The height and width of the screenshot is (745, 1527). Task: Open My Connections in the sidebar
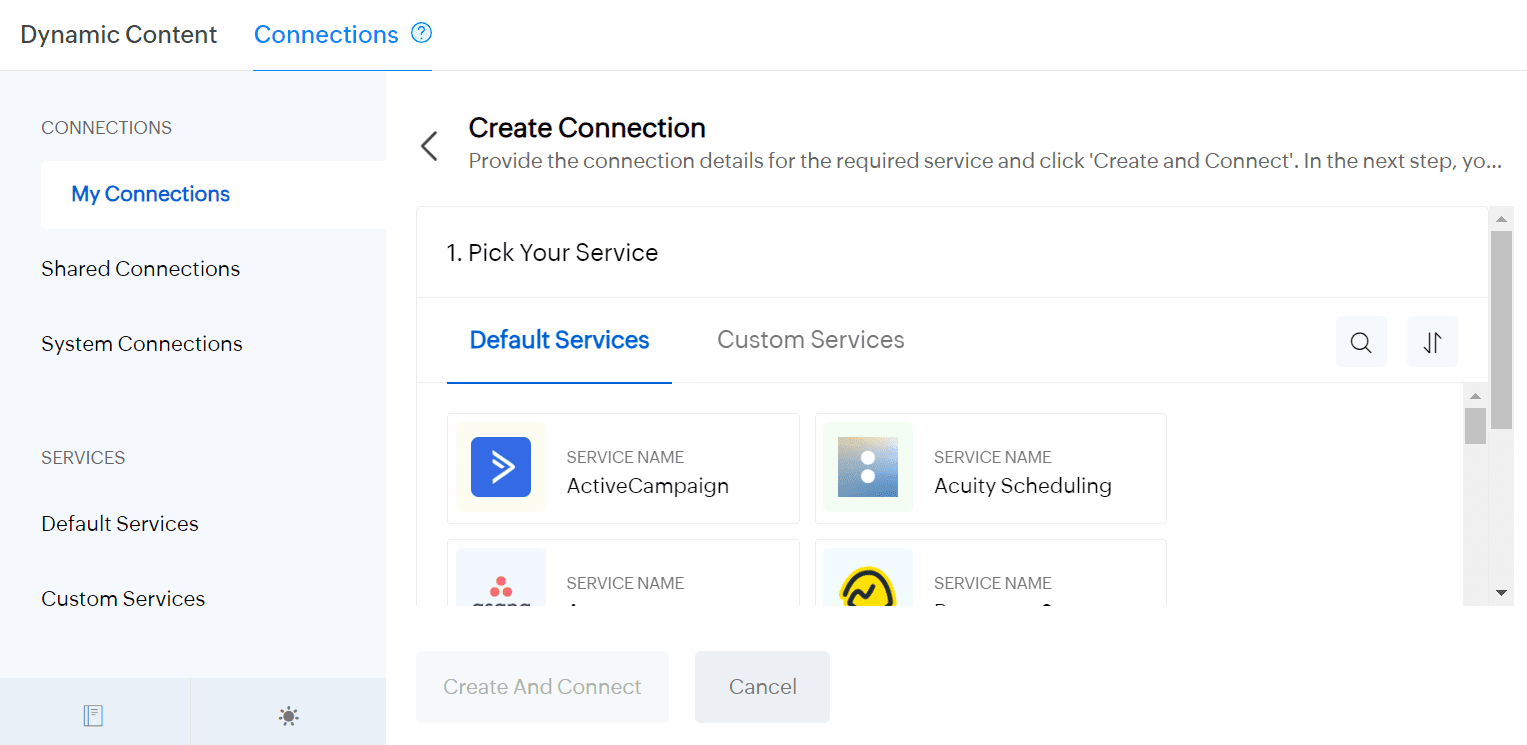click(x=213, y=194)
